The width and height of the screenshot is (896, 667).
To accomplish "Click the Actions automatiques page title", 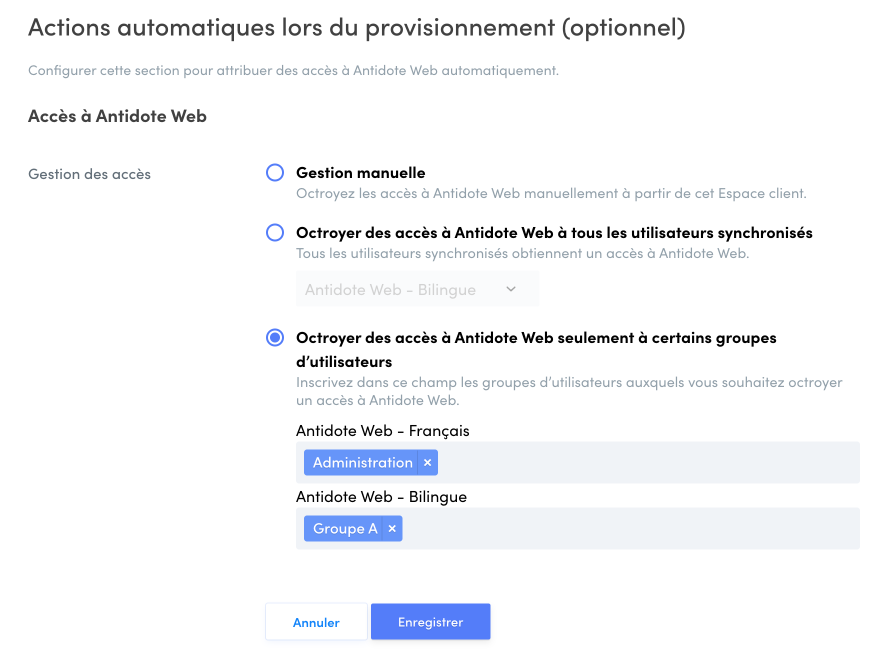I will coord(357,28).
